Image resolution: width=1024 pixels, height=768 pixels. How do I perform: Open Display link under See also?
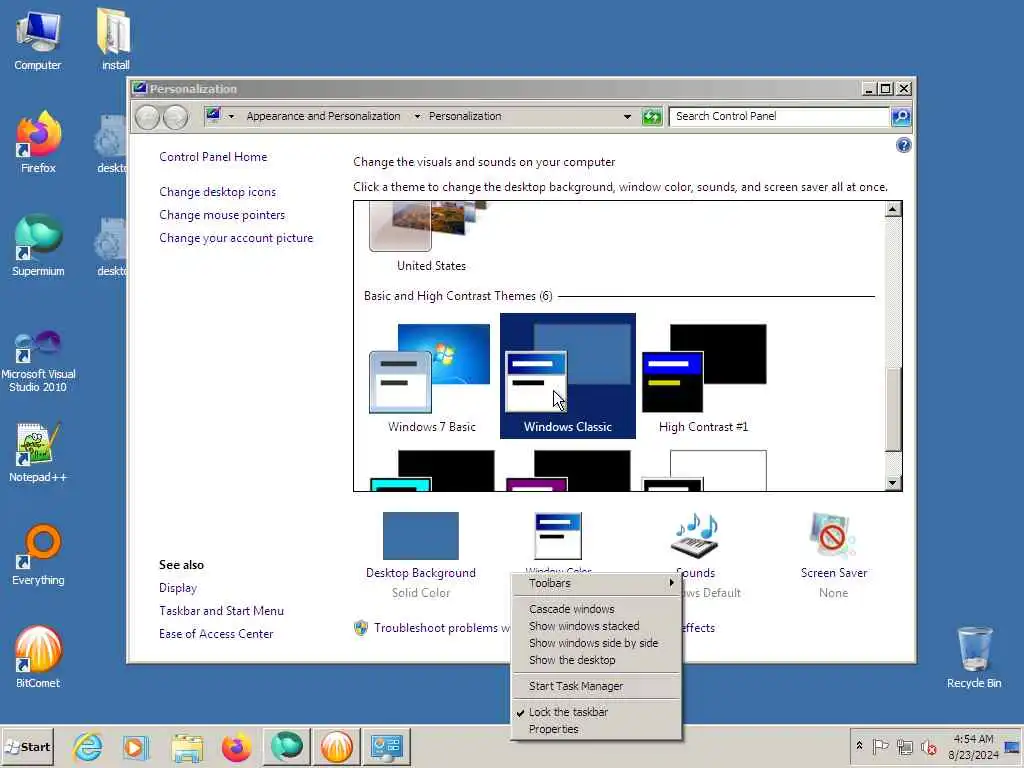(x=178, y=588)
